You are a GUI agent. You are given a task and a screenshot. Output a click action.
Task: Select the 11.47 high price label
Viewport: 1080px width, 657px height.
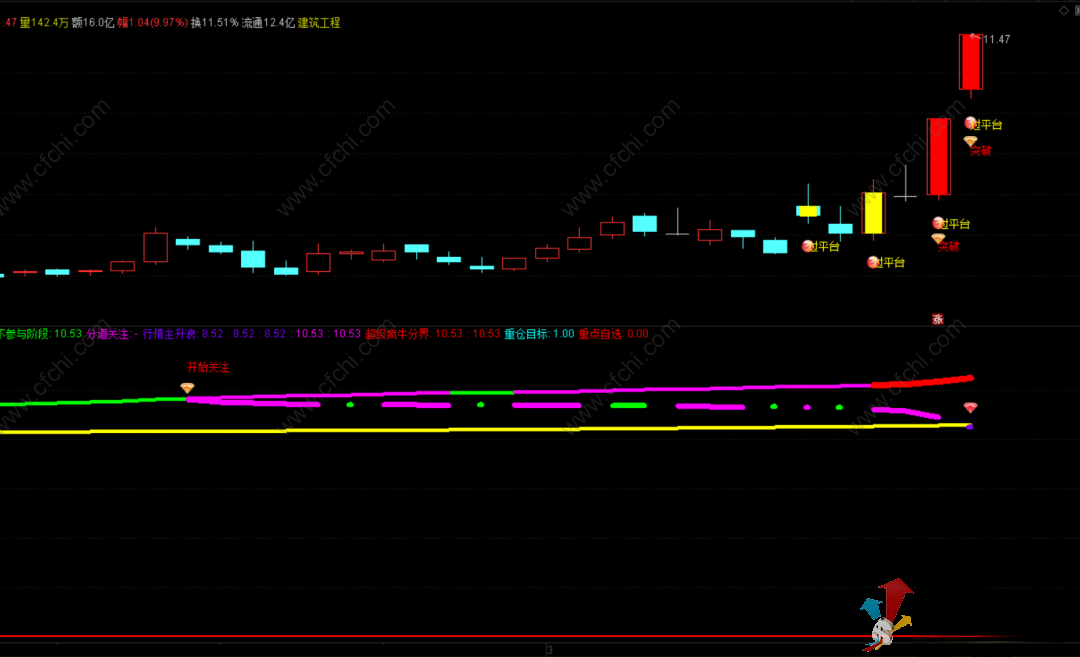coord(997,40)
